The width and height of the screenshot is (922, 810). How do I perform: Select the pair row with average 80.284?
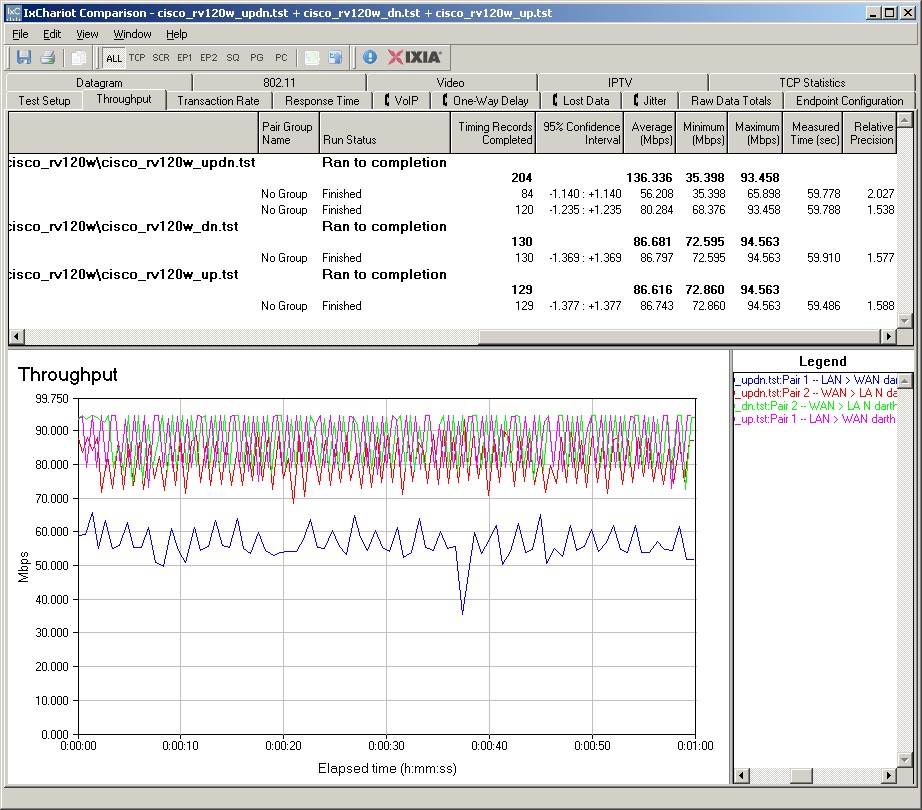pyautogui.click(x=452, y=210)
